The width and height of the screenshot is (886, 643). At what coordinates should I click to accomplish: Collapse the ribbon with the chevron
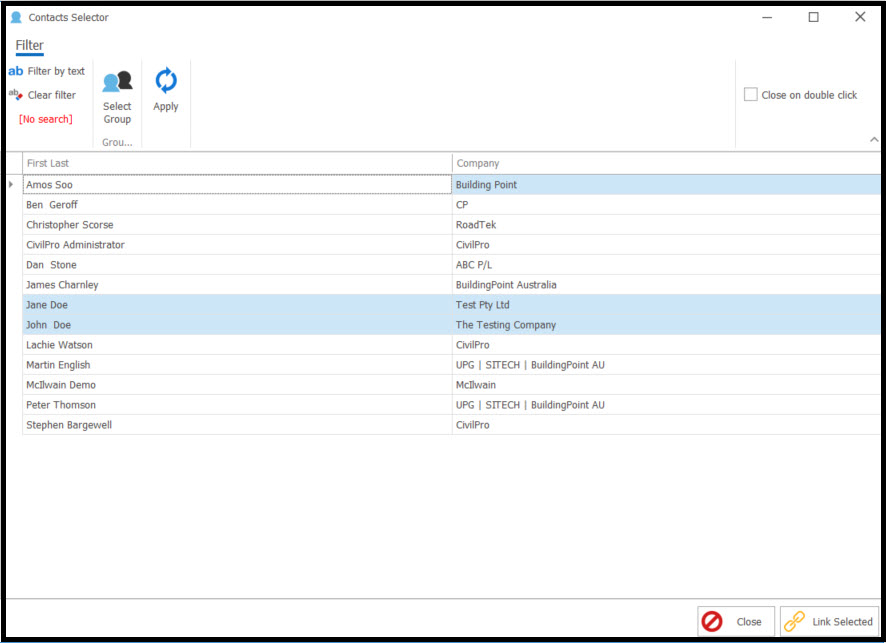[x=874, y=140]
